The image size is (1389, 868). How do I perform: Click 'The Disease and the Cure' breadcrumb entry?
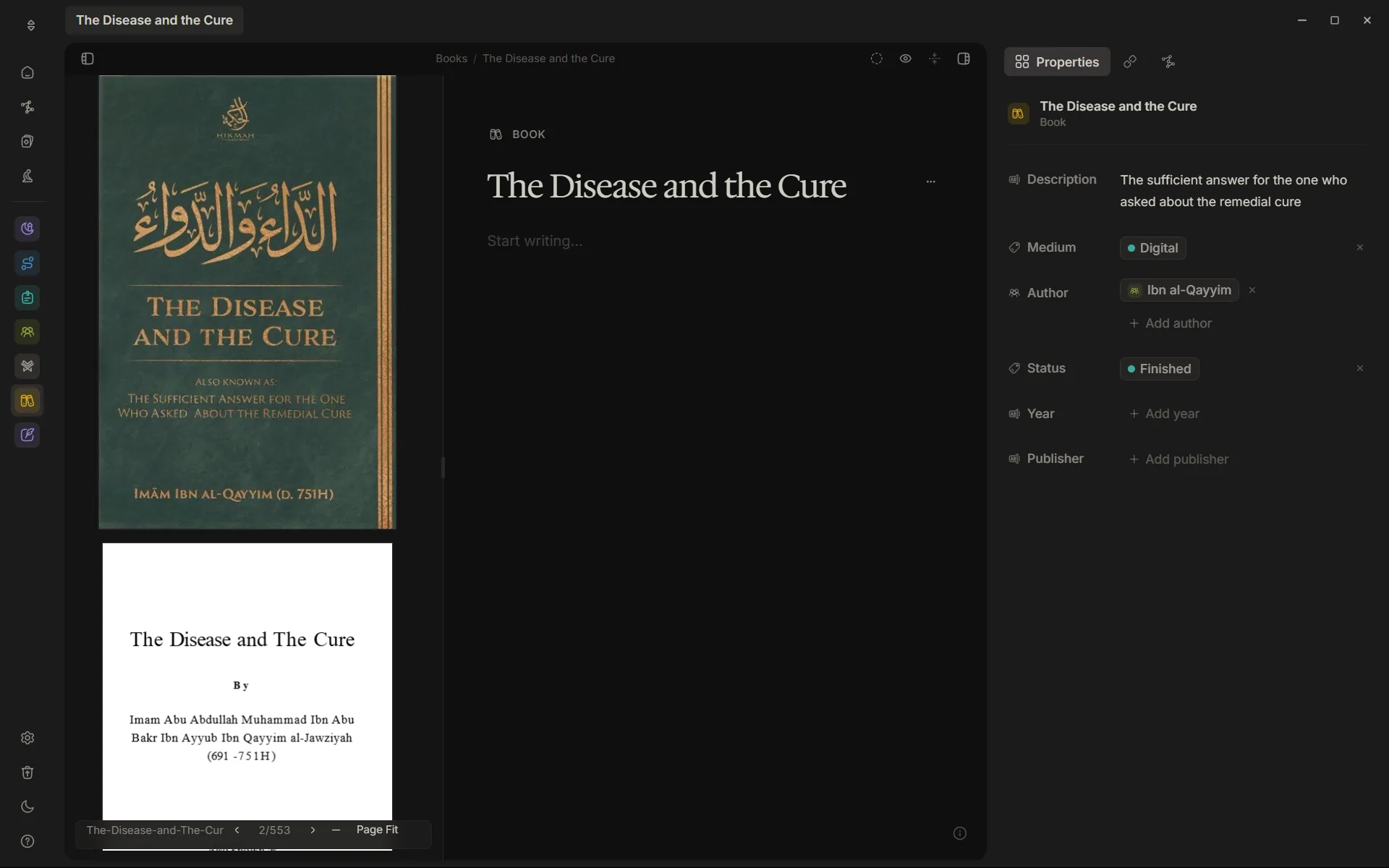click(548, 59)
